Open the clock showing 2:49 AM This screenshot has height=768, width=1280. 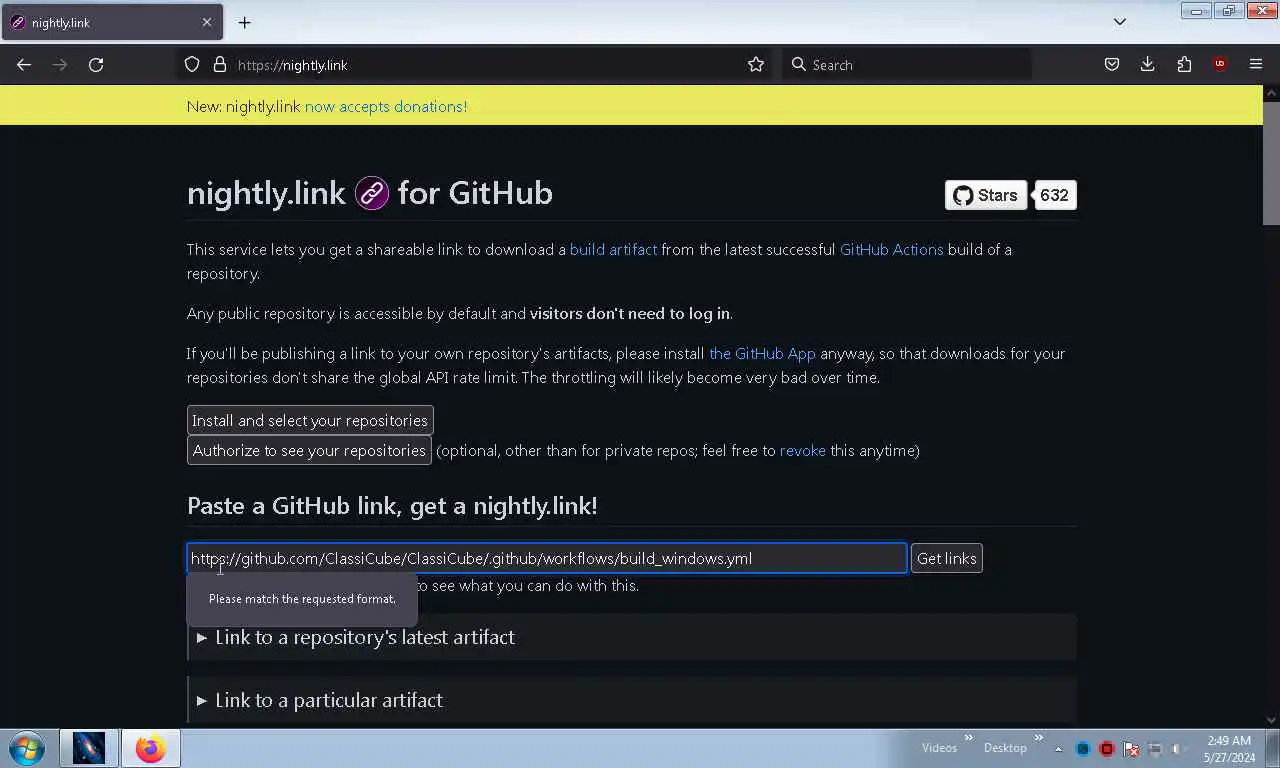[x=1229, y=749]
